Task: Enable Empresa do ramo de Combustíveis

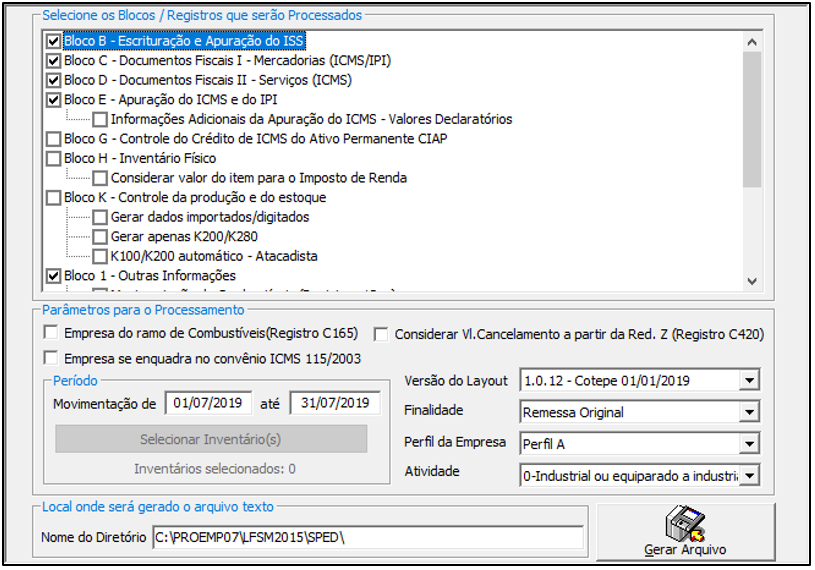Action: click(51, 333)
